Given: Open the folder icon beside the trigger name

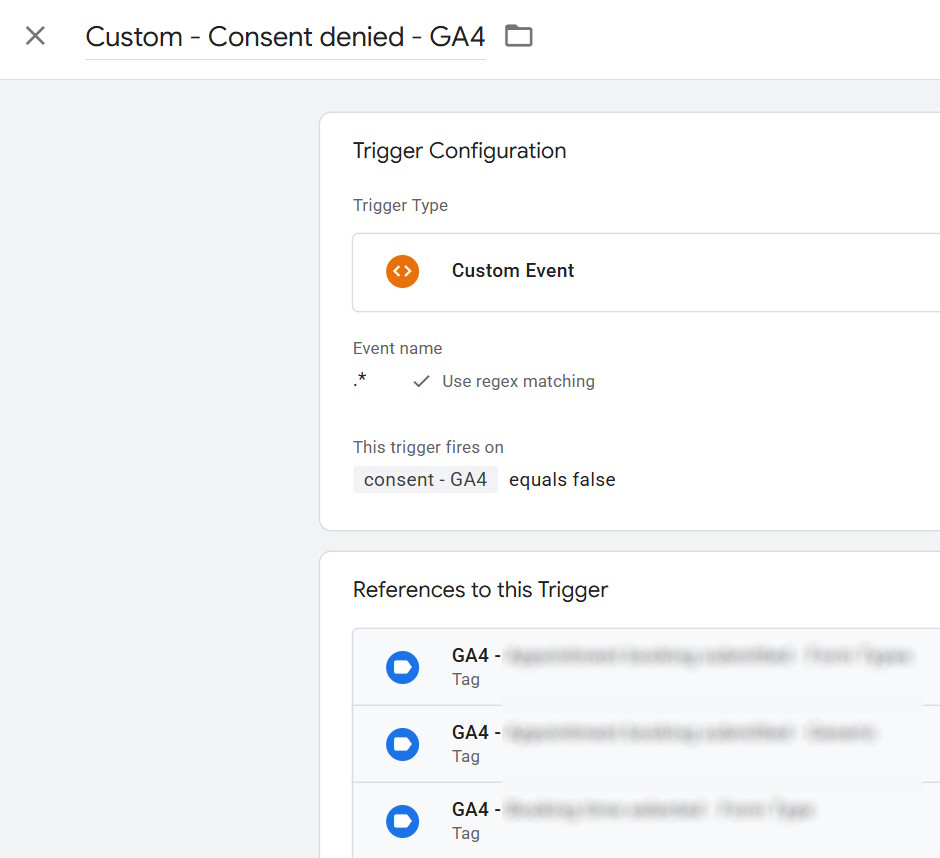Looking at the screenshot, I should 519,36.
